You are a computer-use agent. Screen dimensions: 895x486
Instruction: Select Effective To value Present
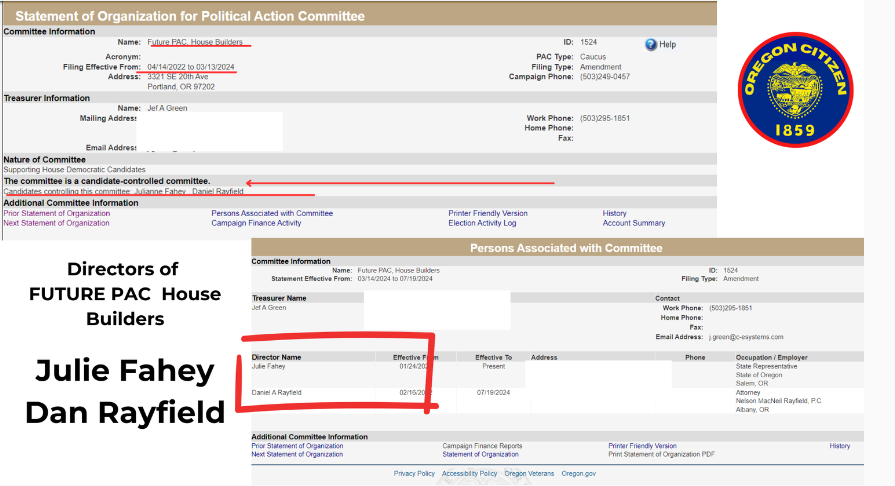point(493,366)
